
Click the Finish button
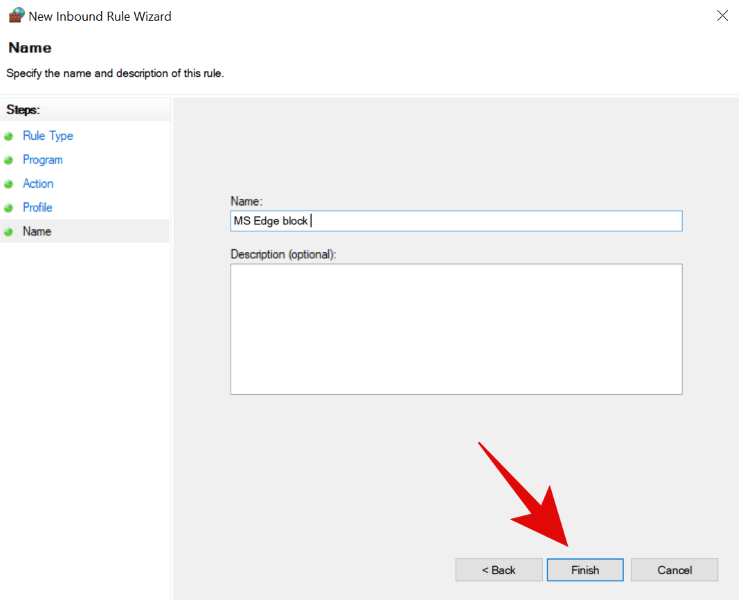(585, 570)
